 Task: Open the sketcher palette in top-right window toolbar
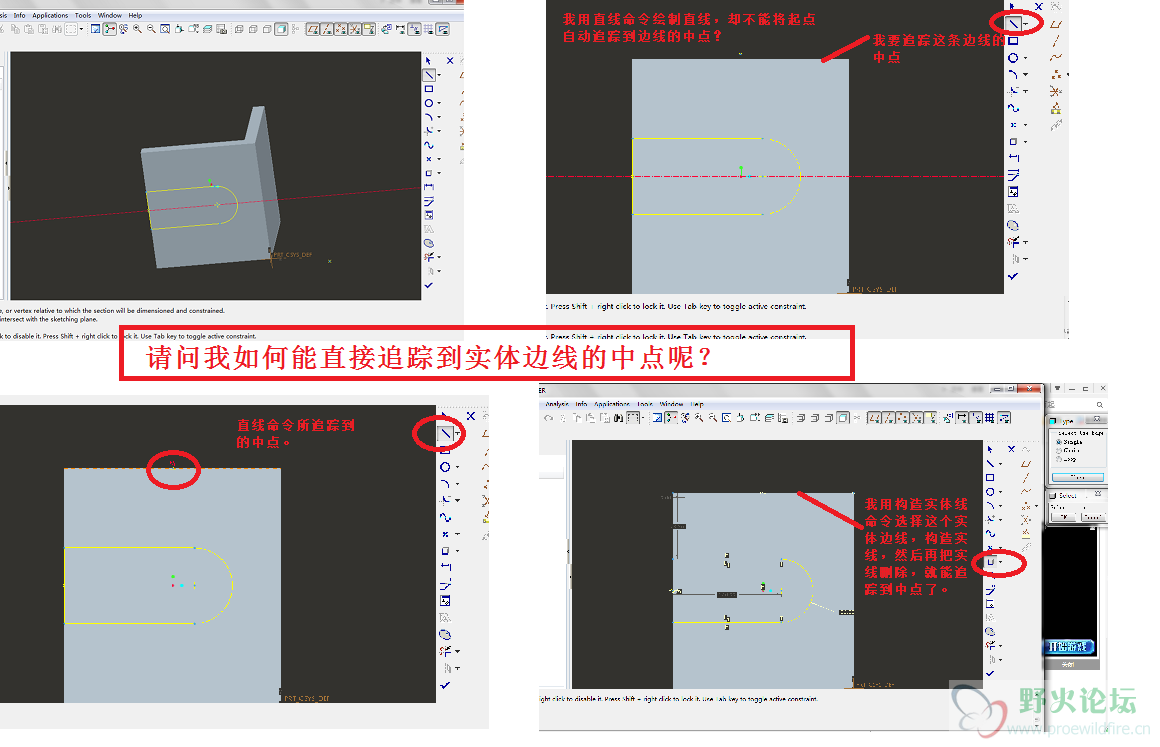[1013, 226]
